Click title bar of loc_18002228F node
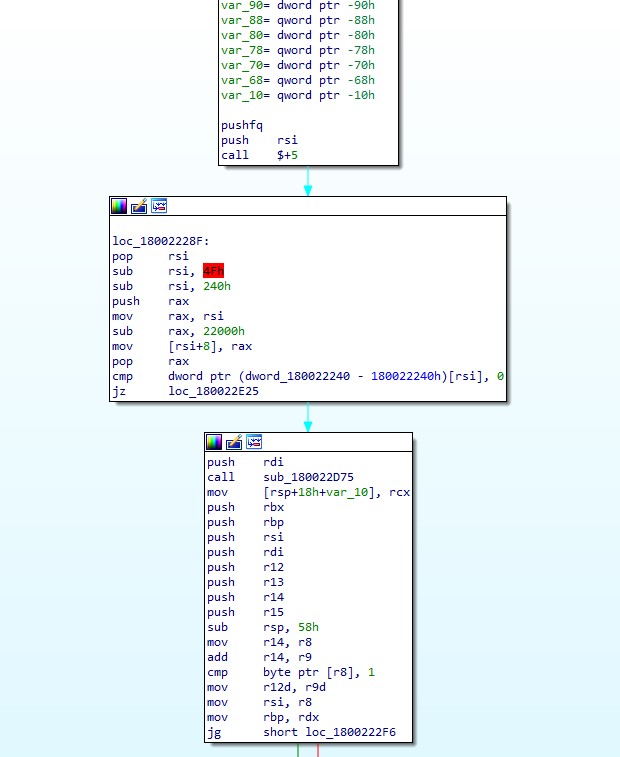 coord(308,206)
